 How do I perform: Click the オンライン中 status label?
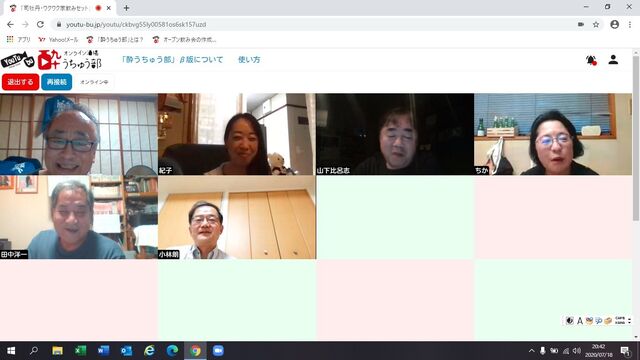tap(94, 82)
